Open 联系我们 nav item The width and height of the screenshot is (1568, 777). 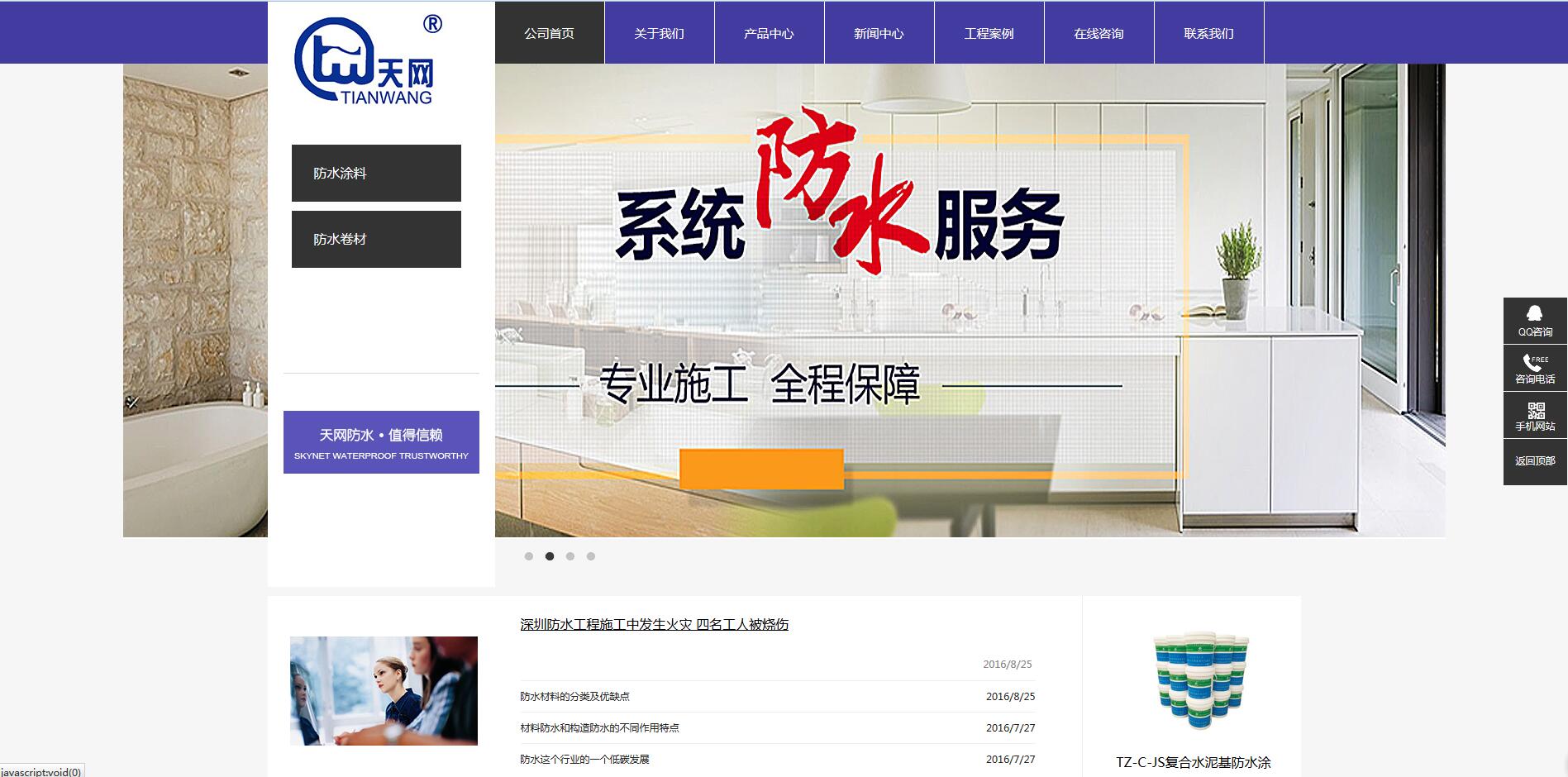coord(1209,33)
